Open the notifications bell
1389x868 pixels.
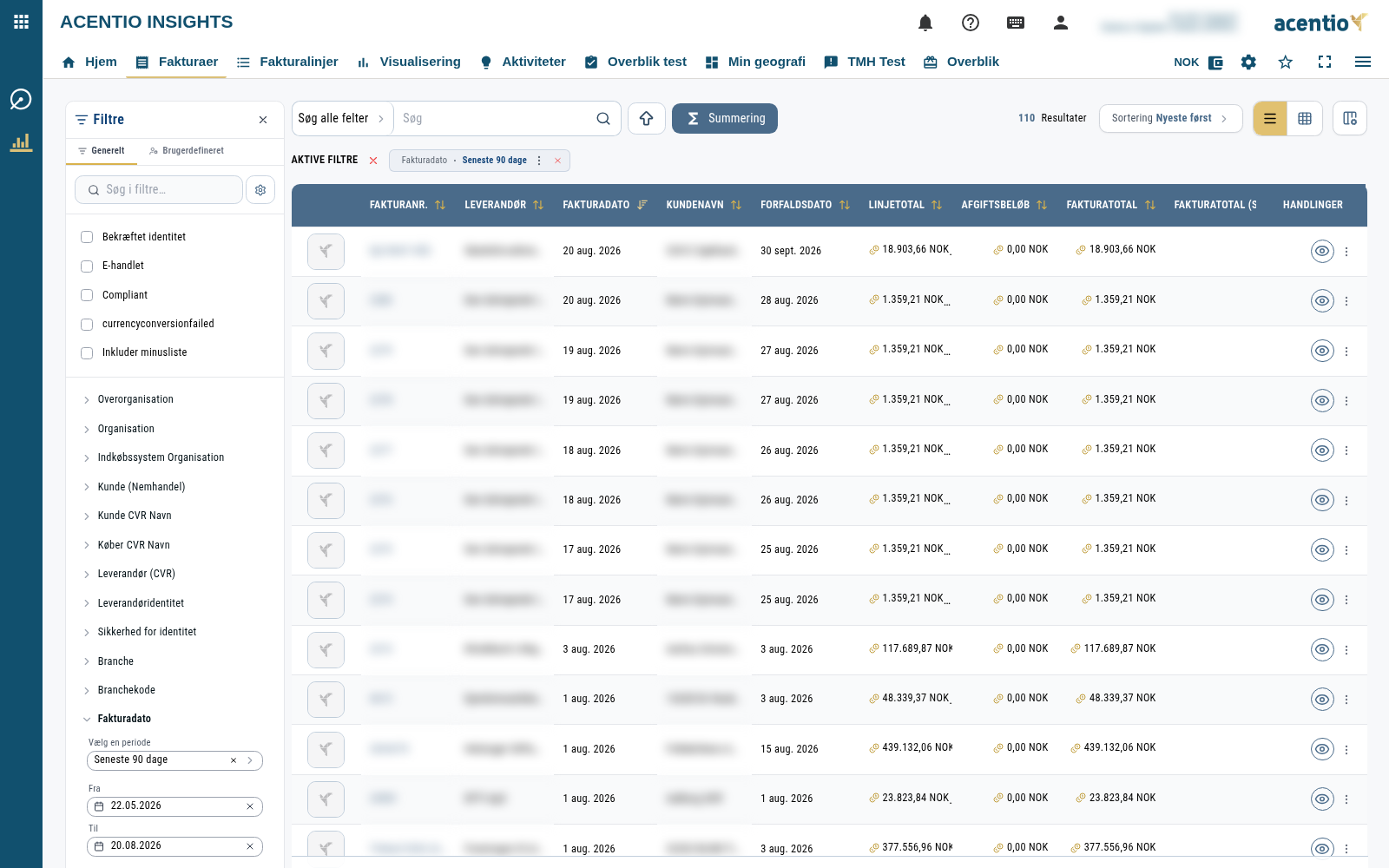click(925, 23)
